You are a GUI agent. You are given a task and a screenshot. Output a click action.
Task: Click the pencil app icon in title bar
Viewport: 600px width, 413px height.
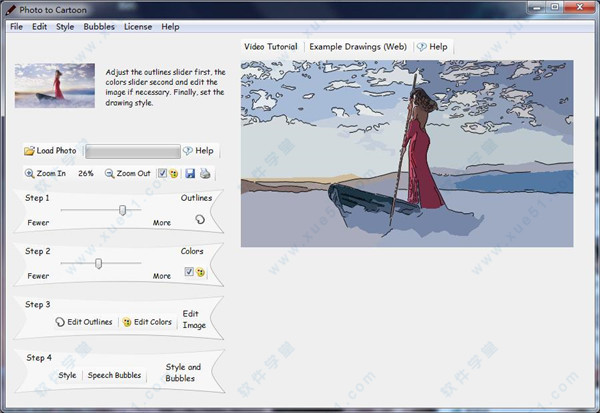click(11, 10)
